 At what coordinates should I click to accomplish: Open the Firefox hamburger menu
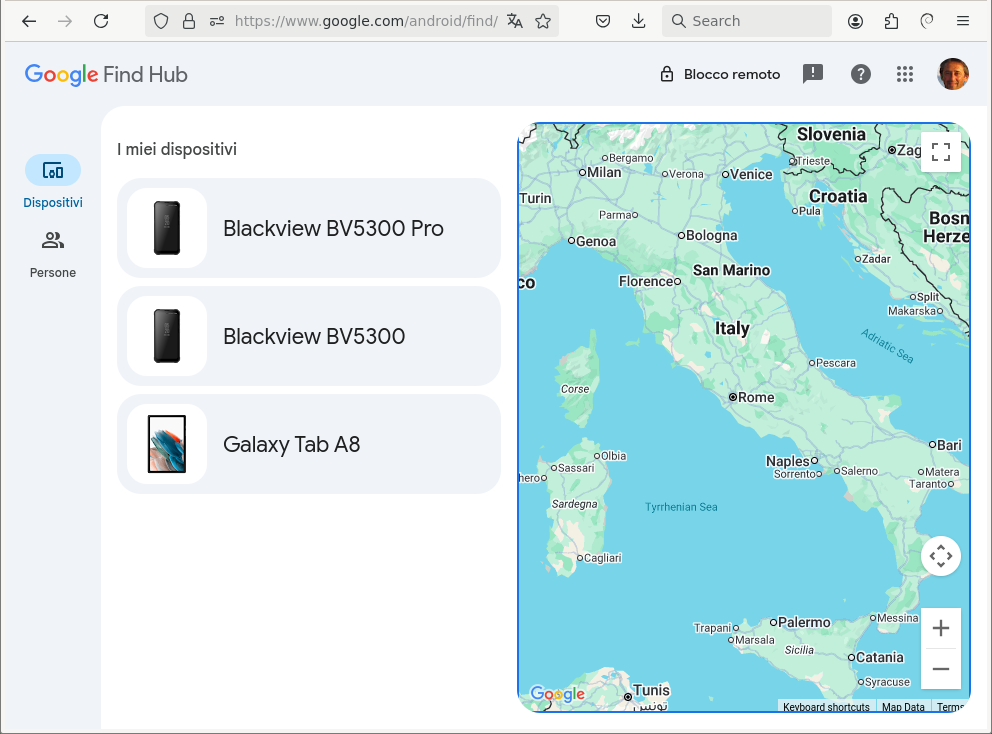coord(963,22)
